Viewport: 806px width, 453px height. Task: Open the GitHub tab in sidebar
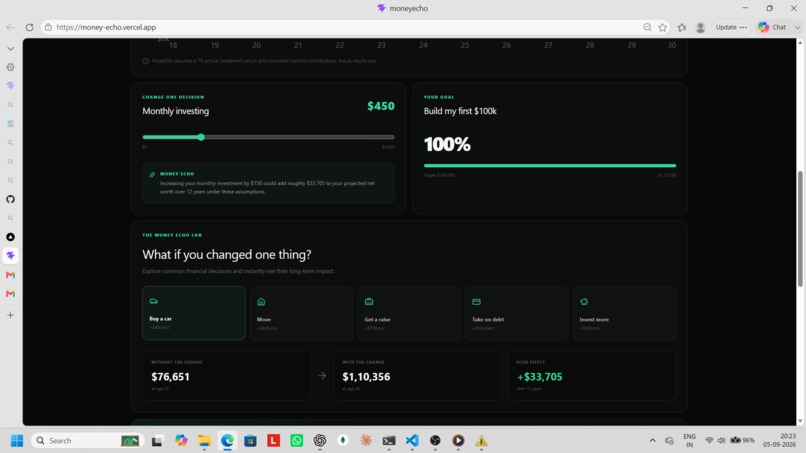point(10,199)
